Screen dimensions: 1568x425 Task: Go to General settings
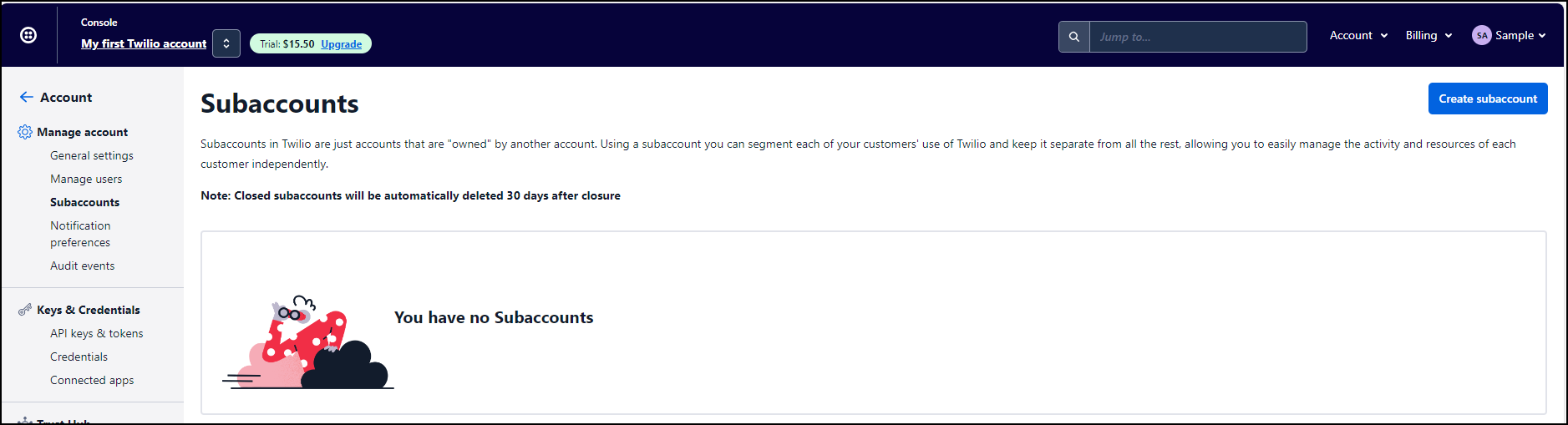(92, 155)
